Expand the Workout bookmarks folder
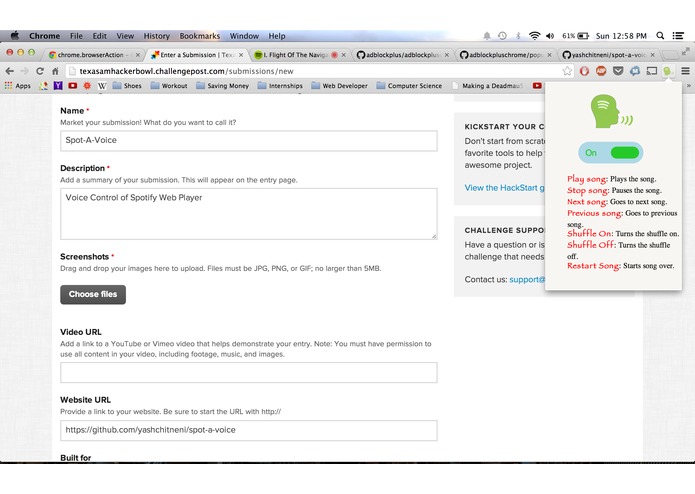Image resolution: width=695 pixels, height=494 pixels. 169,86
